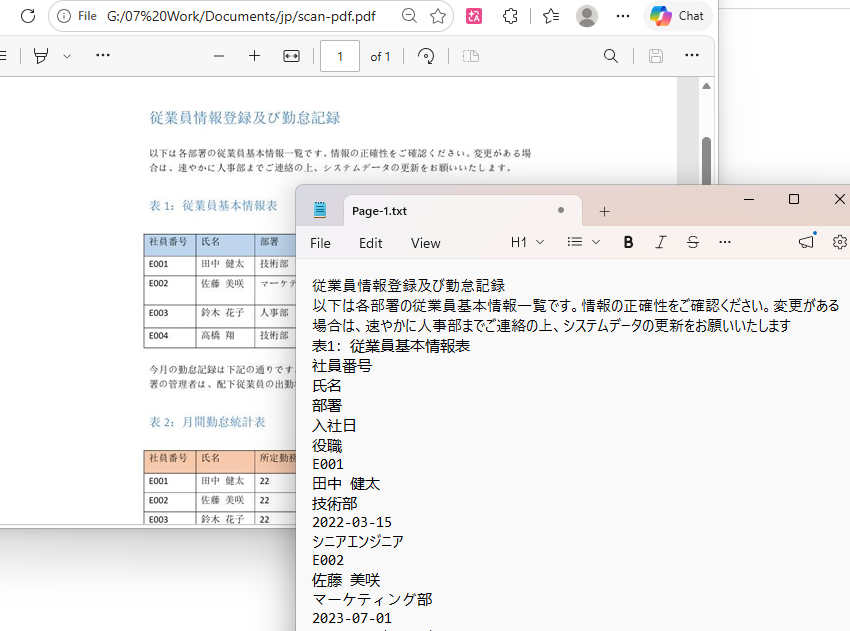Open the translate extension icon

(474, 16)
